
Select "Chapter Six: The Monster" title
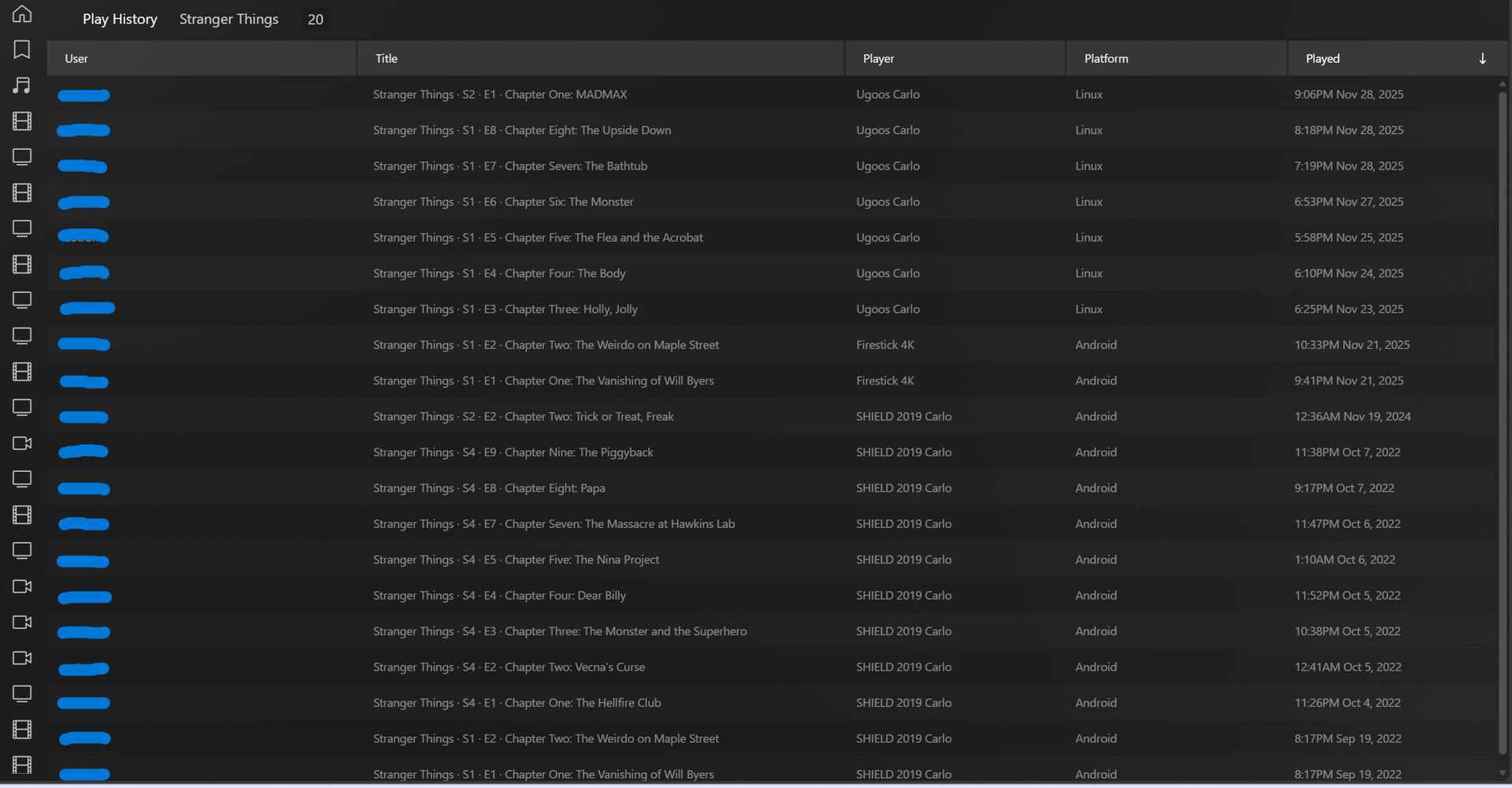(569, 202)
